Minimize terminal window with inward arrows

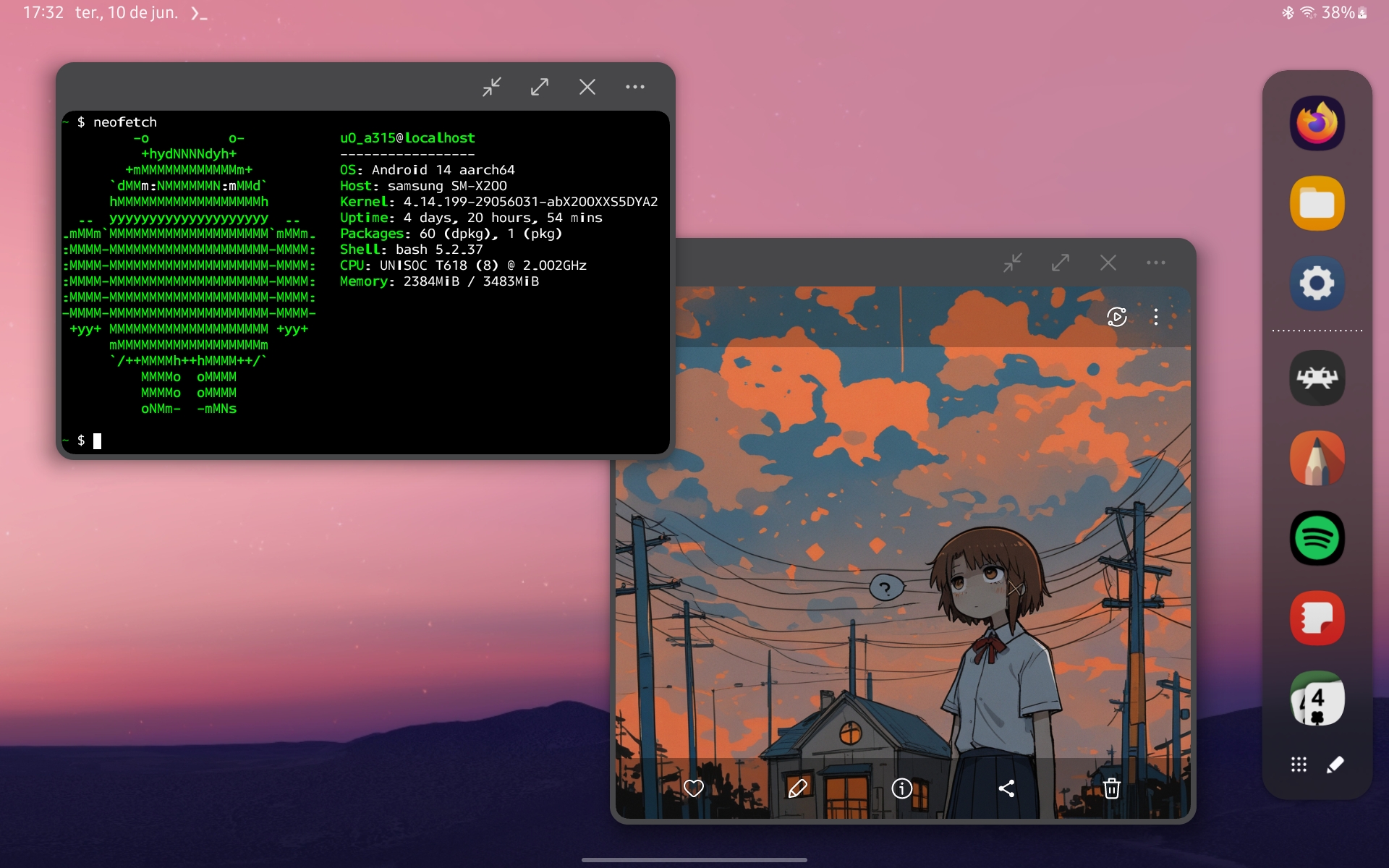tap(492, 87)
